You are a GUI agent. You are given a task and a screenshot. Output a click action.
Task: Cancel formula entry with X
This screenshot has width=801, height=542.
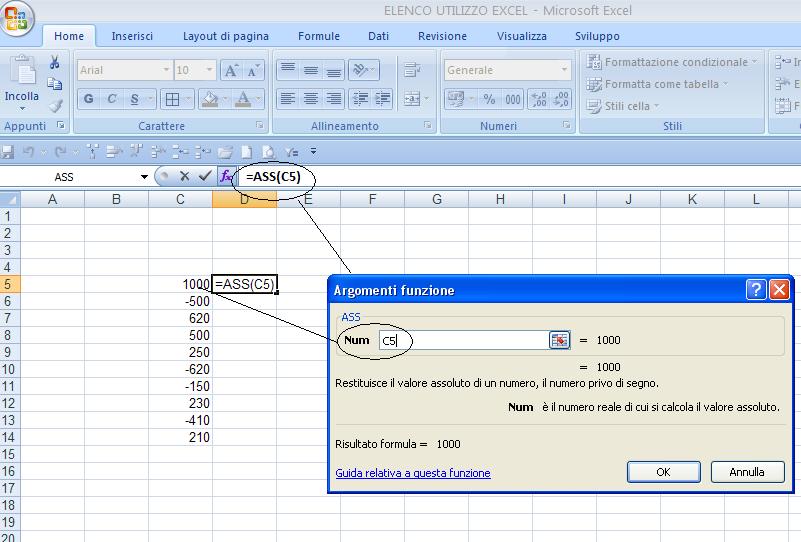[x=185, y=177]
